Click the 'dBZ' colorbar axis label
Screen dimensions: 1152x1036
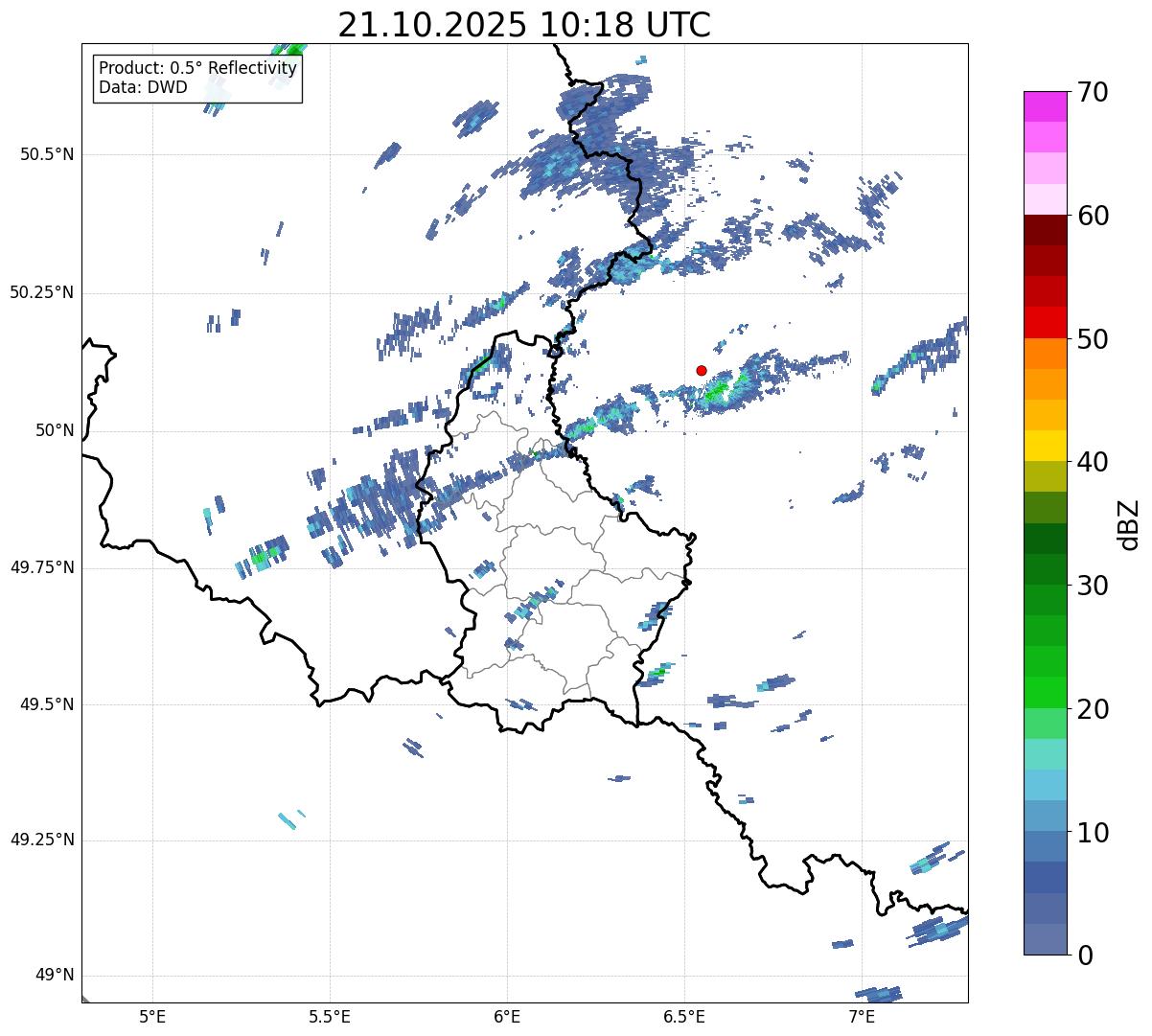[1129, 523]
